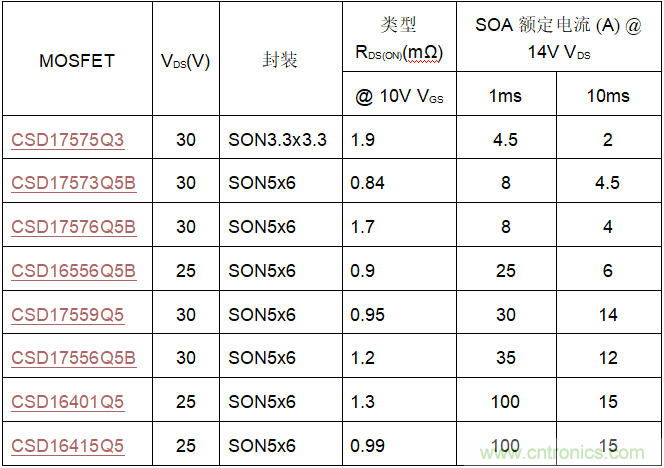This screenshot has width=664, height=468.
Task: Click the CSD17573Q5B part link
Action: tap(73, 183)
